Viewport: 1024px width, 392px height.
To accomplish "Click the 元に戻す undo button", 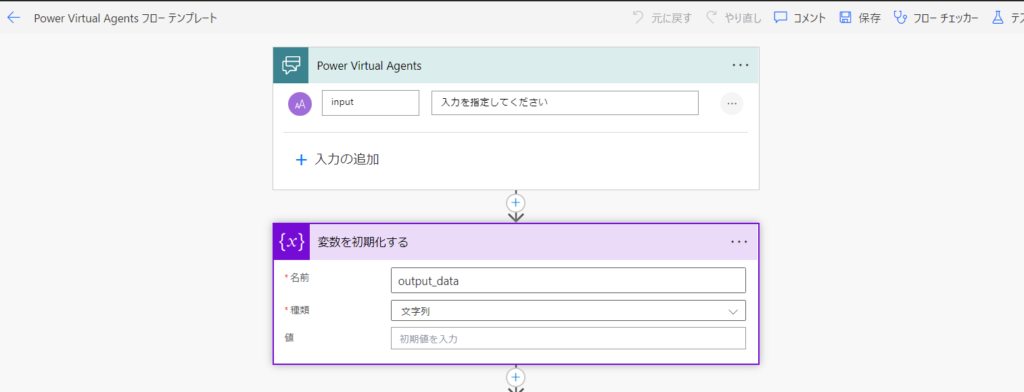I will coord(662,18).
